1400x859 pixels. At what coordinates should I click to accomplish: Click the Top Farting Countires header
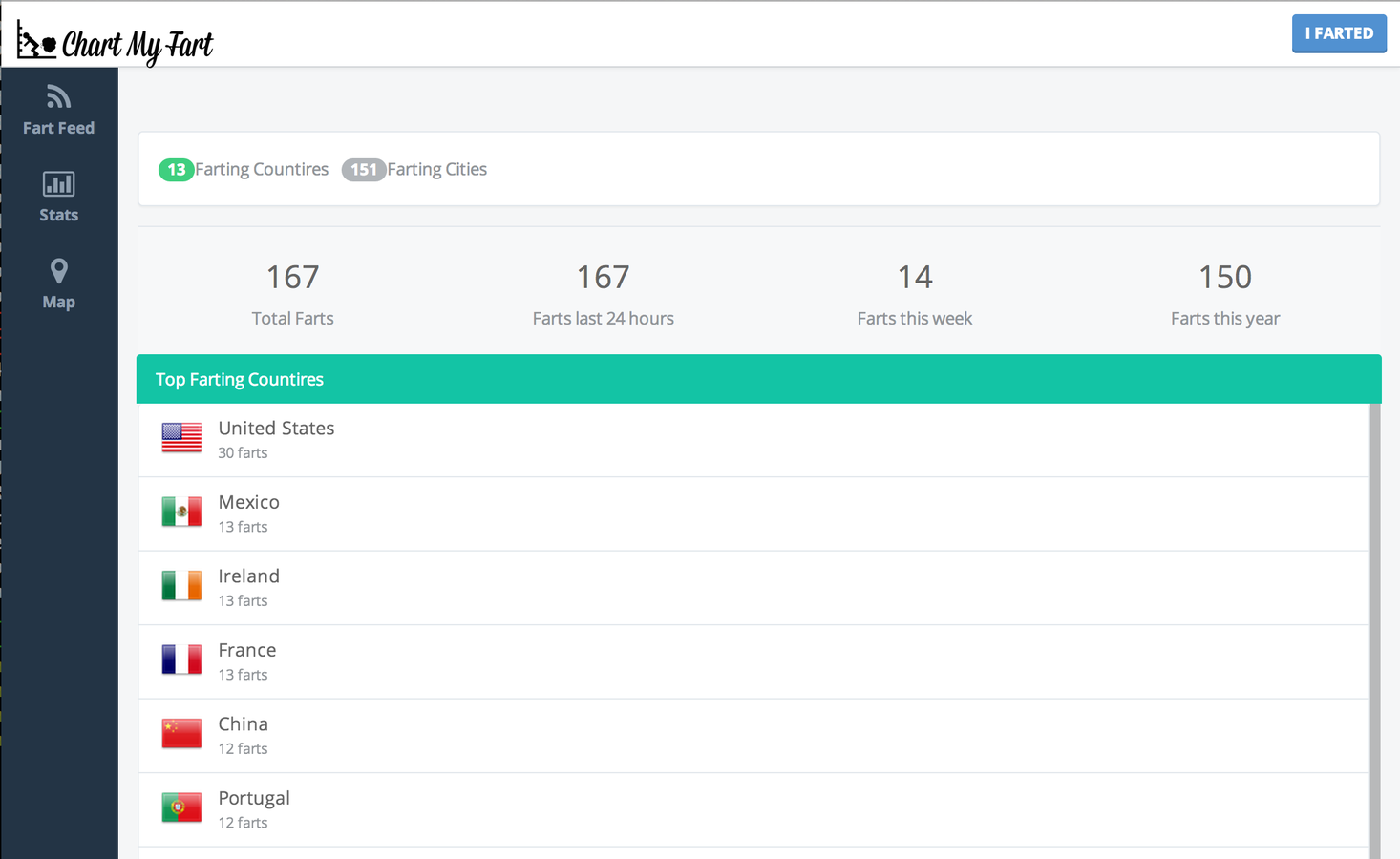(x=759, y=379)
